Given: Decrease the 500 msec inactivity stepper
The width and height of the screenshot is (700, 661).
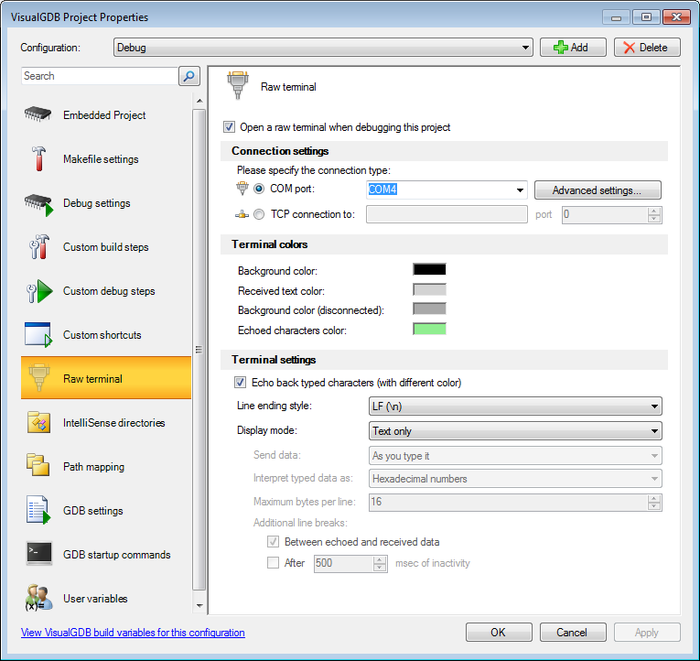Looking at the screenshot, I should pyautogui.click(x=379, y=567).
